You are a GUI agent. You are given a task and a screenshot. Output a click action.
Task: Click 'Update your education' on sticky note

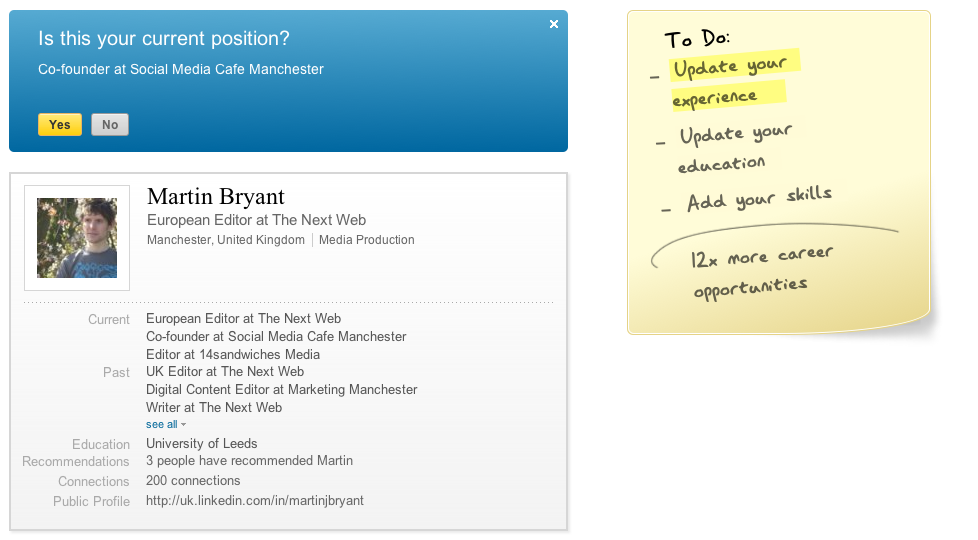coord(735,149)
